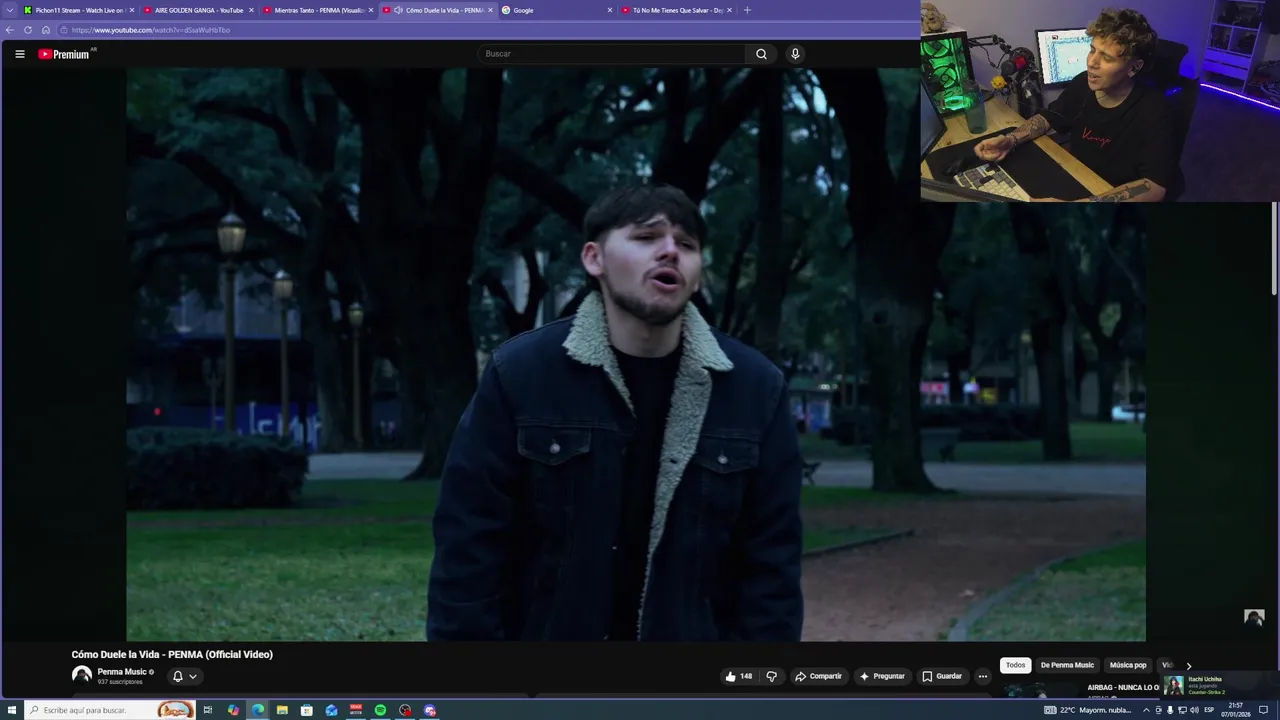
Task: Open the purple Discord-like taskbar app
Action: (x=430, y=710)
